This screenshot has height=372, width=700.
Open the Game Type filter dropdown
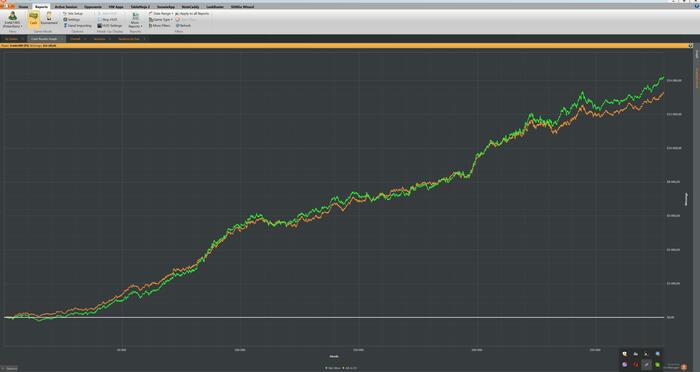coord(160,20)
